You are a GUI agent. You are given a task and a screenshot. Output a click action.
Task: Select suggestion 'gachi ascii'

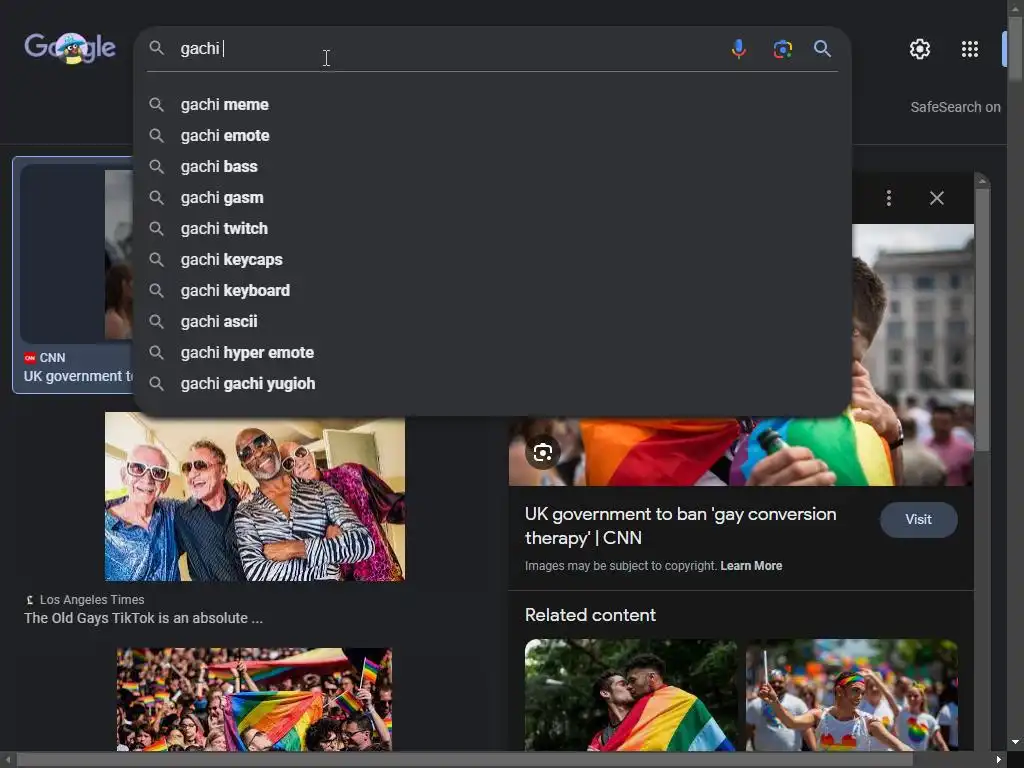point(492,321)
